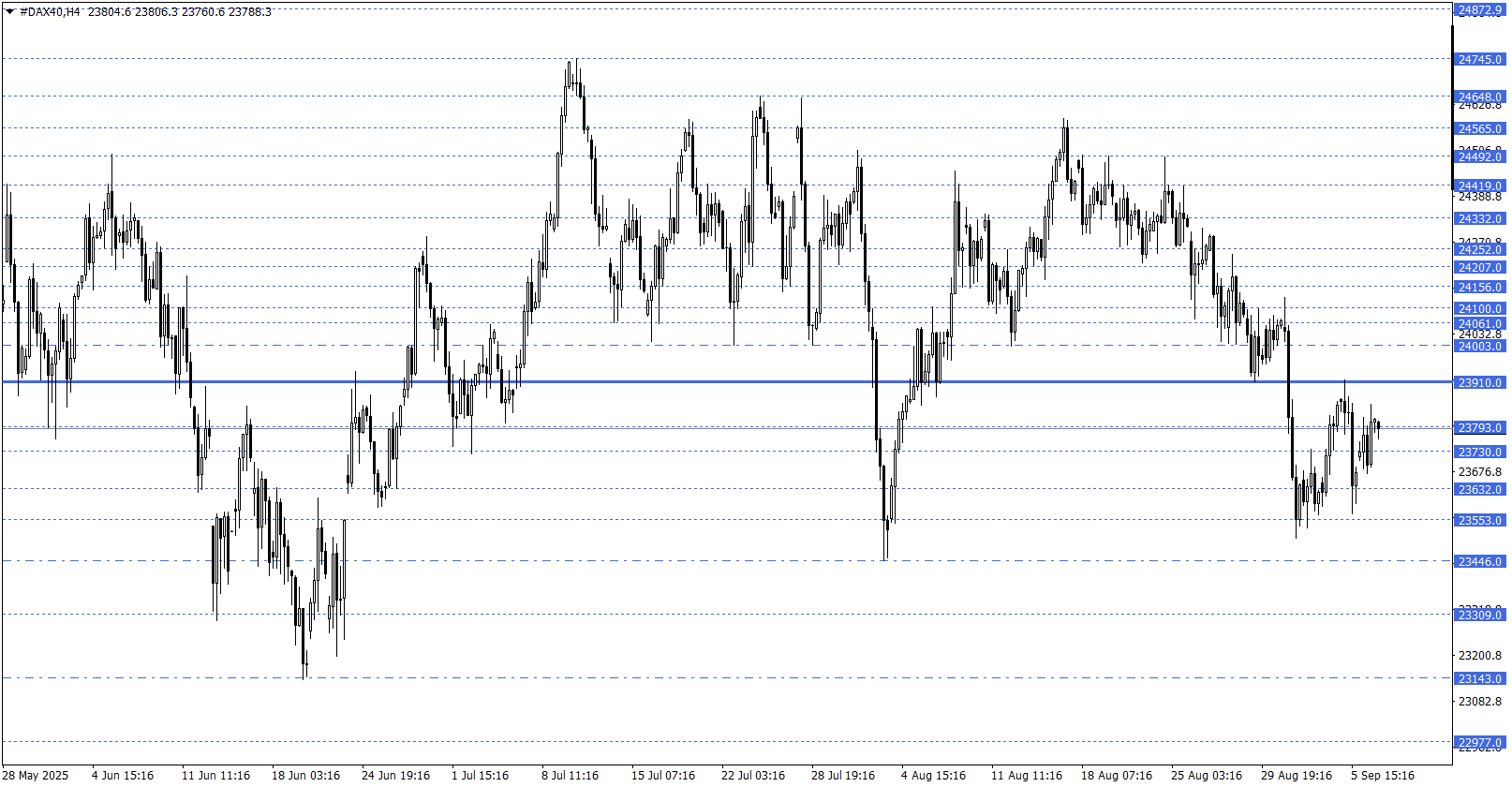
Task: Select the 11 Jun 11:16 time label
Action: [x=215, y=776]
